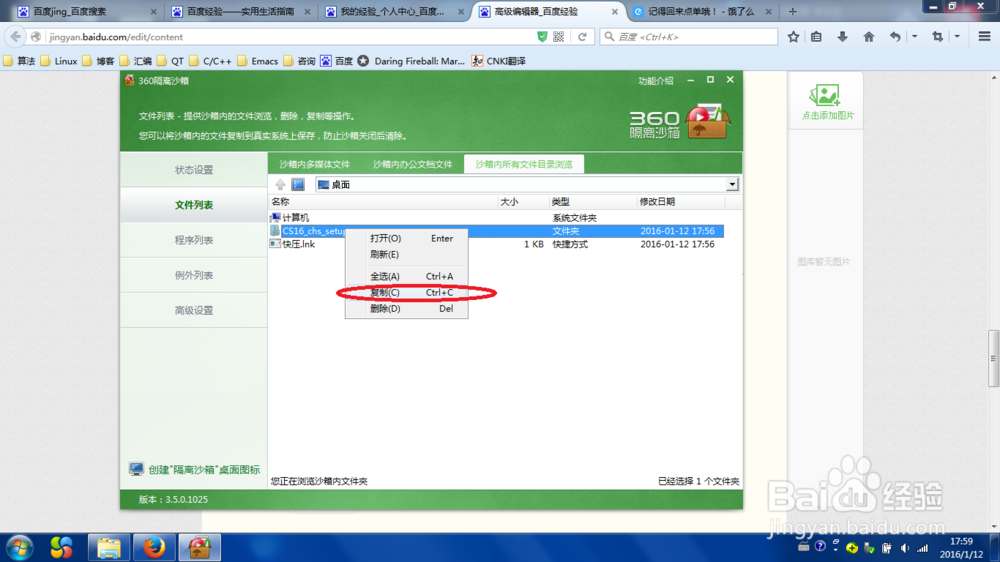1000x562 pixels.
Task: Open the path dropdown showing 桌面
Action: tap(732, 184)
